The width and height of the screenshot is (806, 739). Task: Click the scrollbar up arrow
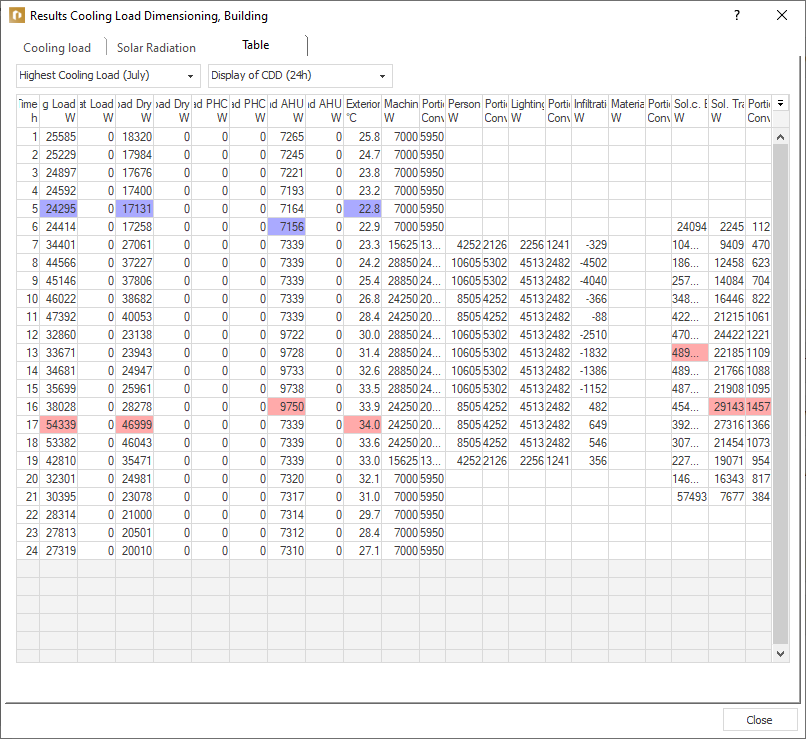click(780, 137)
